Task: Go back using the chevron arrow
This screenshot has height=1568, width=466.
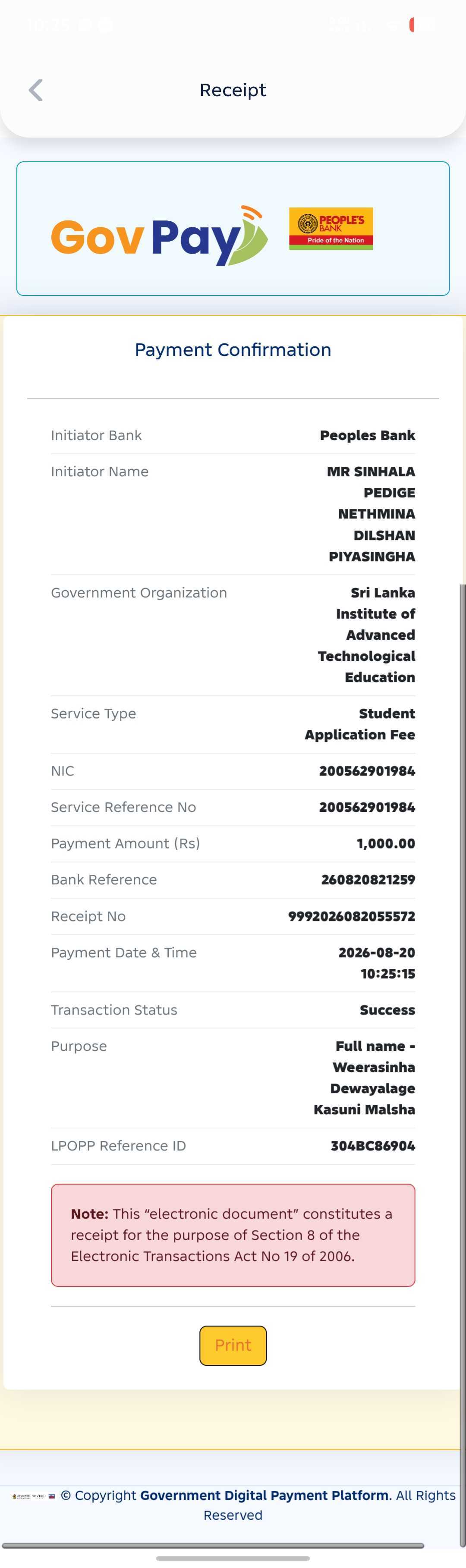Action: (36, 90)
